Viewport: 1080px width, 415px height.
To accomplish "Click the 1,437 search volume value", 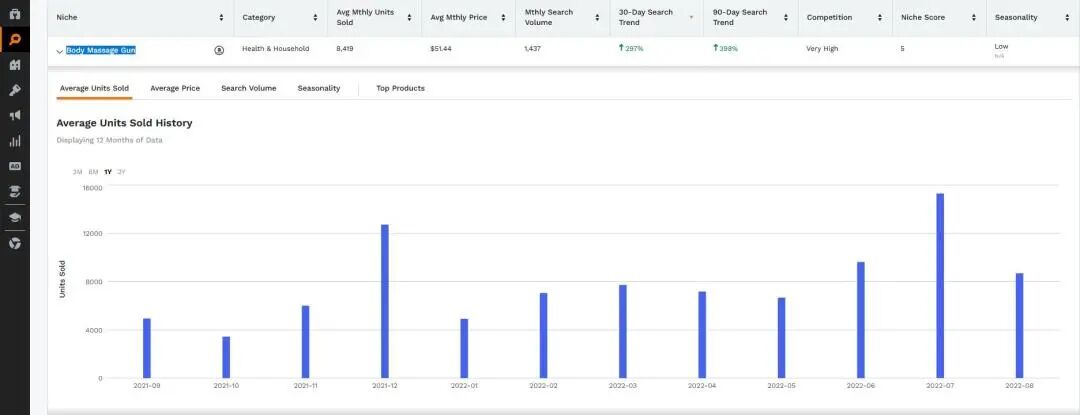I will pyautogui.click(x=532, y=49).
